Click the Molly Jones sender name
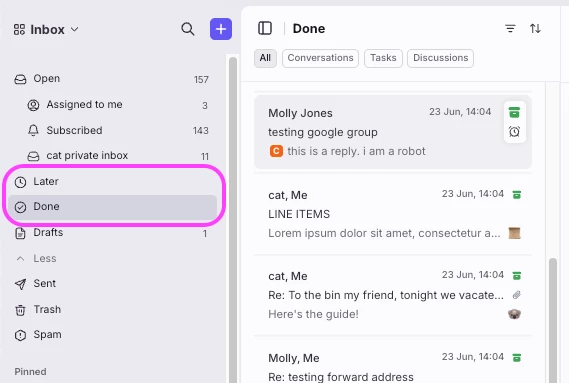569x383 pixels. (x=300, y=113)
